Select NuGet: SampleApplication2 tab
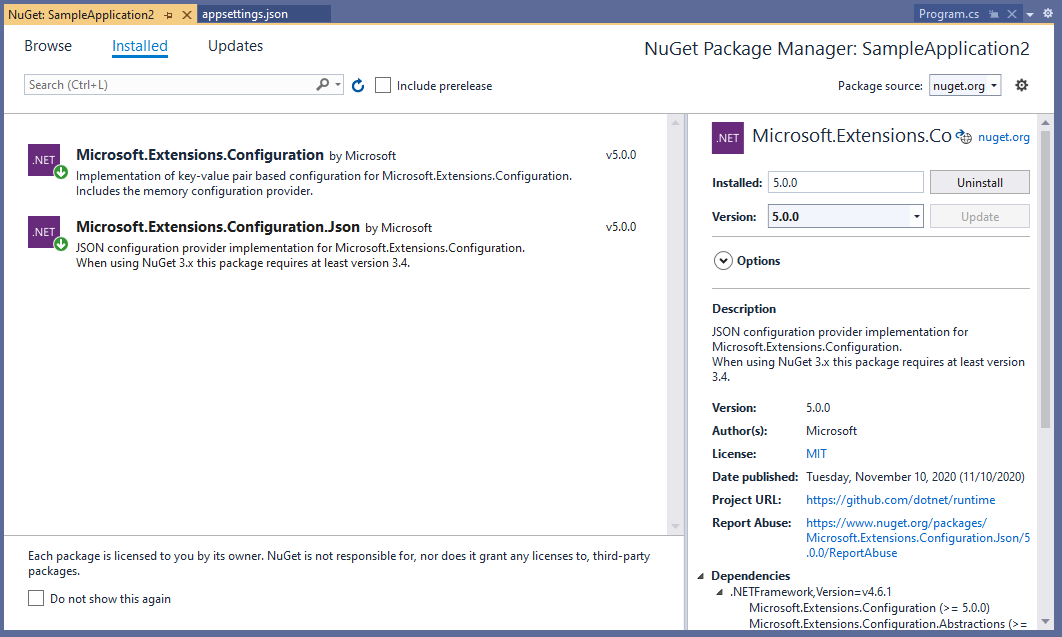Image resolution: width=1062 pixels, height=637 pixels. 81,14
